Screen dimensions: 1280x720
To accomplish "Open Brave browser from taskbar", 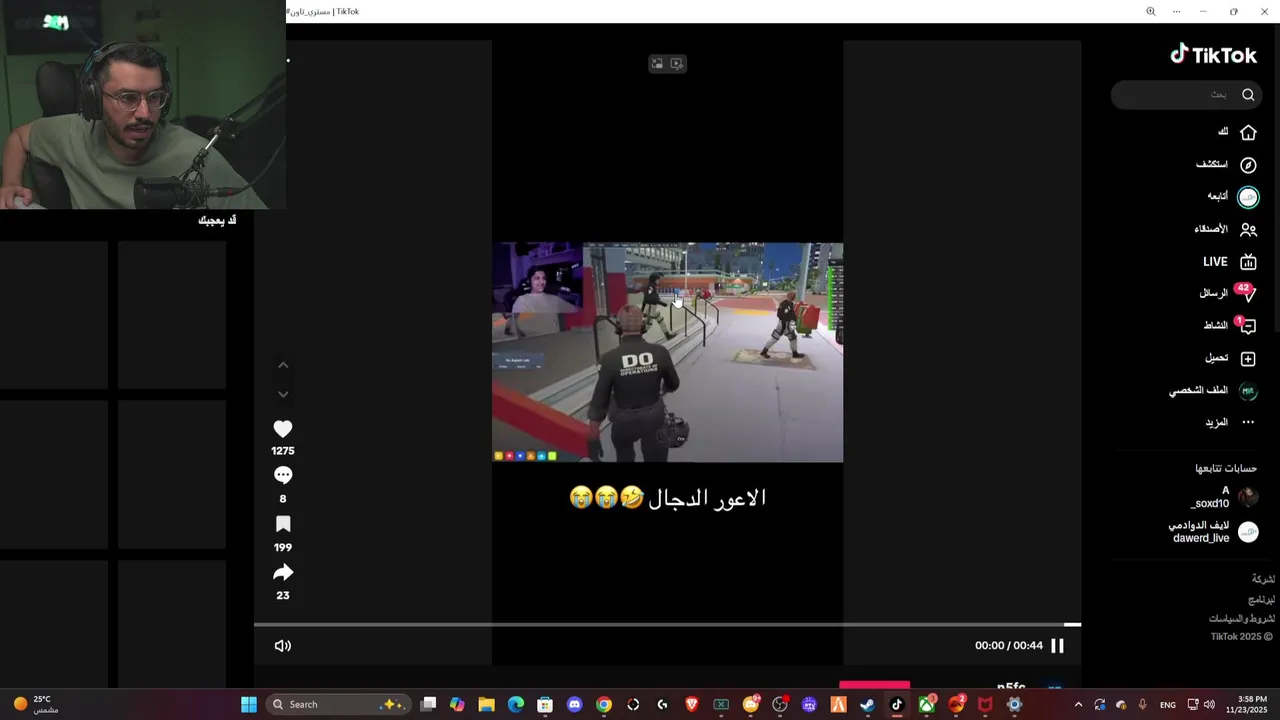I will tap(691, 705).
